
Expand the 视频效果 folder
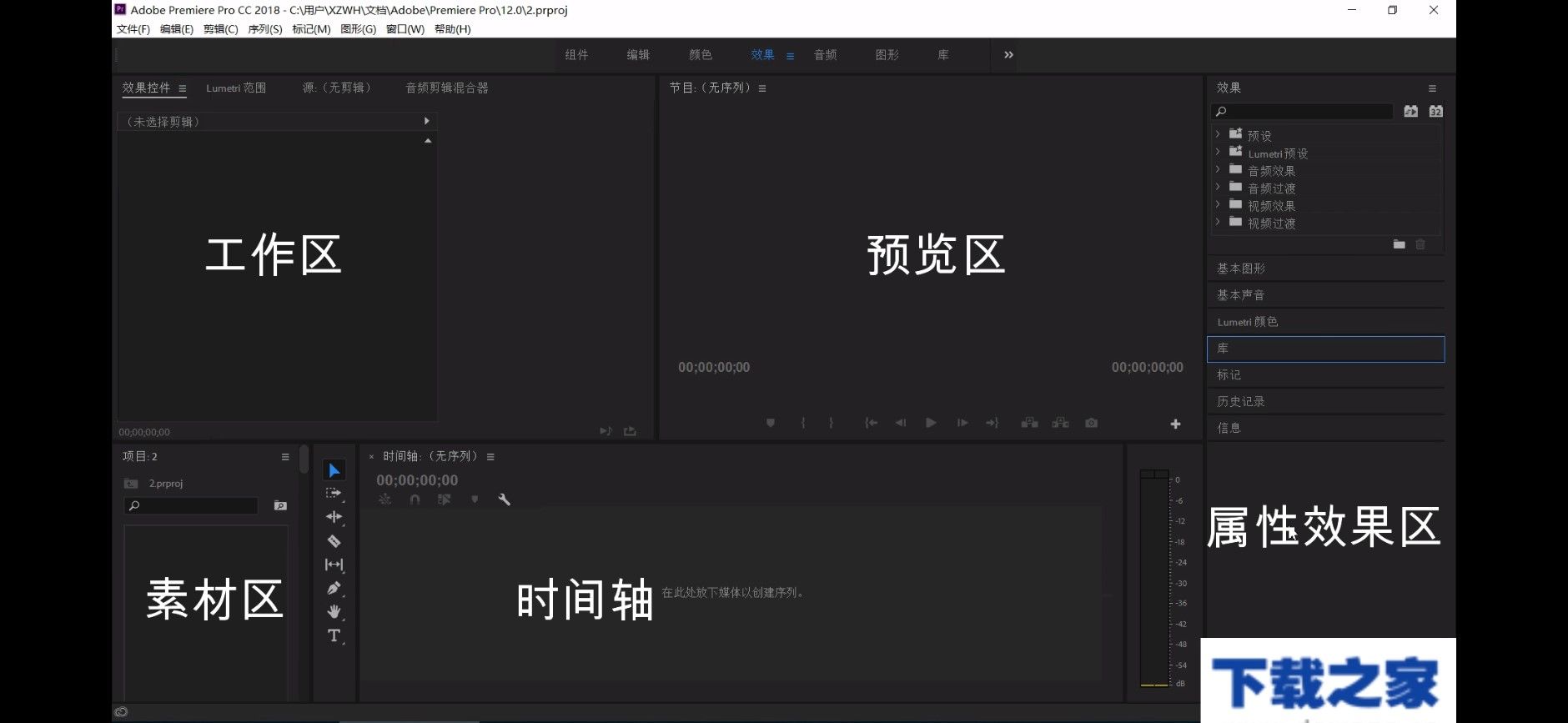coord(1218,204)
